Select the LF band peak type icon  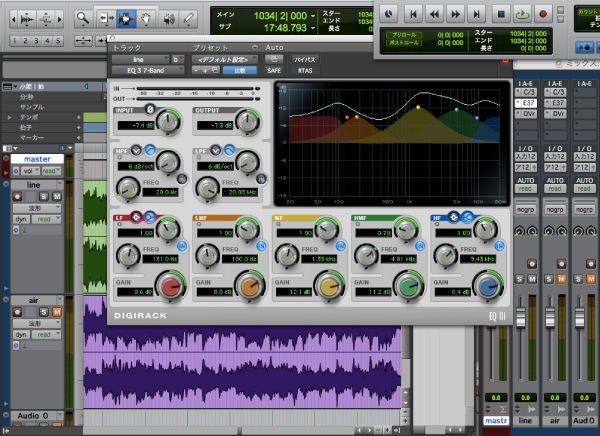coord(136,217)
